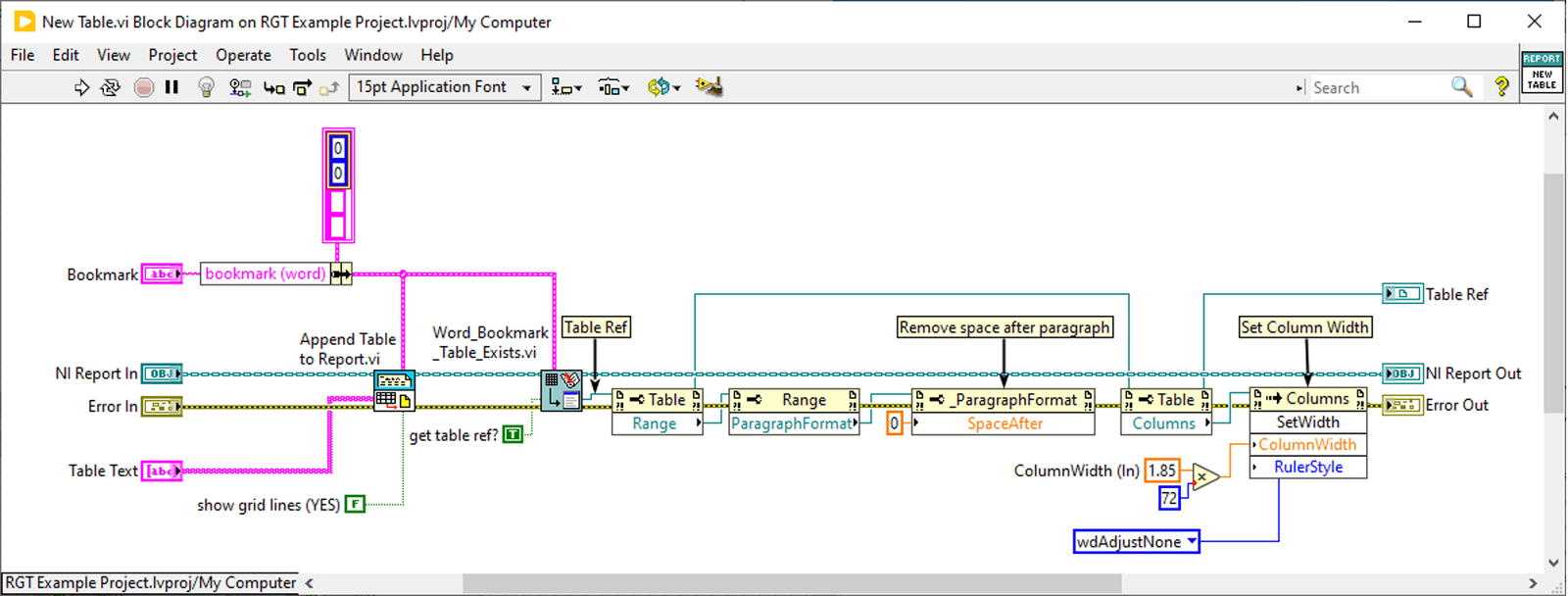The height and width of the screenshot is (596, 1568).
Task: Click the Run arrow button
Action: tap(81, 87)
